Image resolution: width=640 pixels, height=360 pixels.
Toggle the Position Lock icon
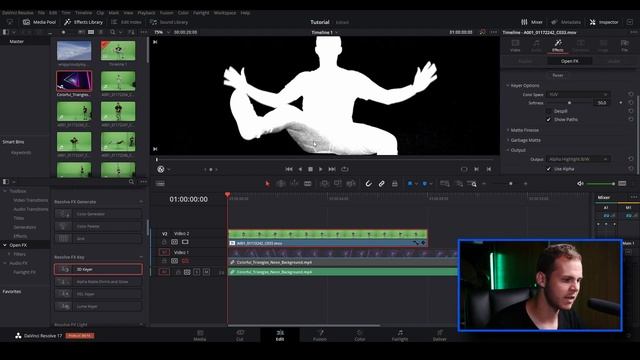tap(395, 184)
